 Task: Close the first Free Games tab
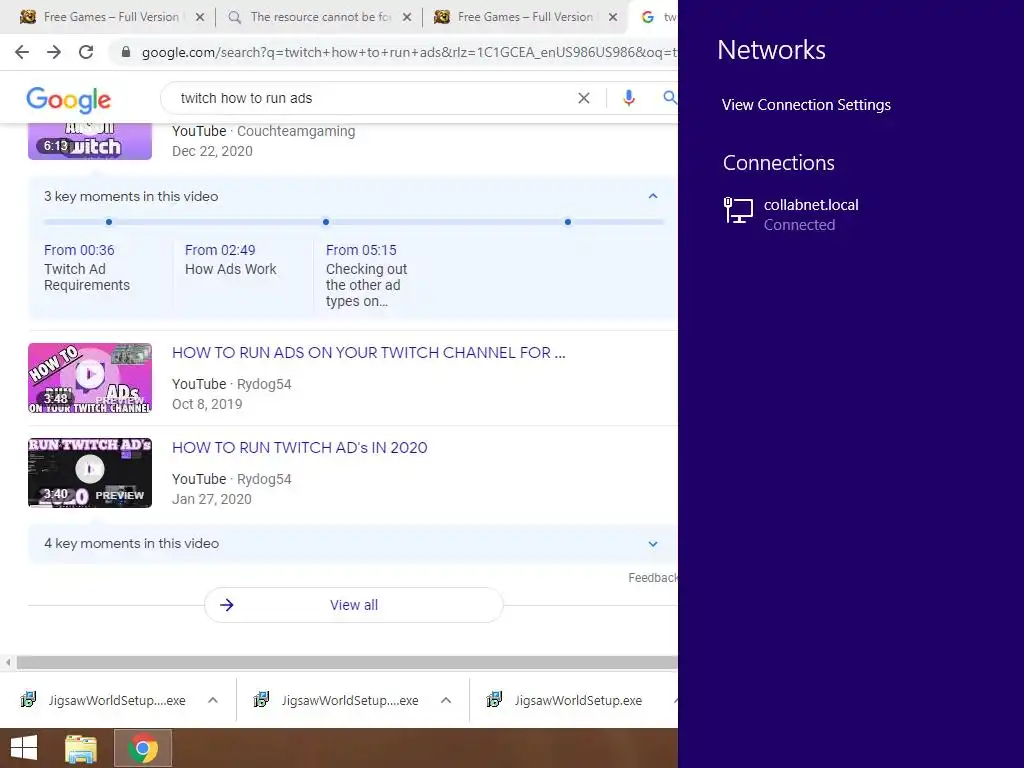tap(200, 17)
